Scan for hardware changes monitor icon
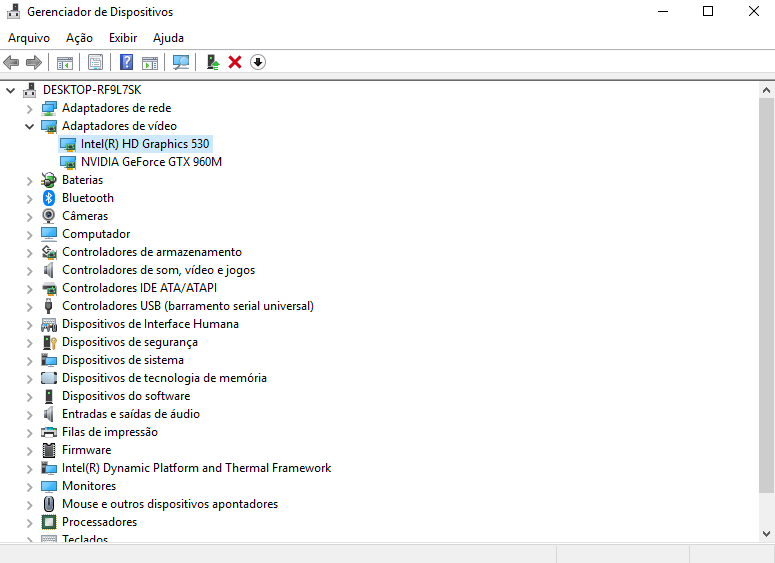Viewport: 775px width, 563px height. pyautogui.click(x=181, y=62)
